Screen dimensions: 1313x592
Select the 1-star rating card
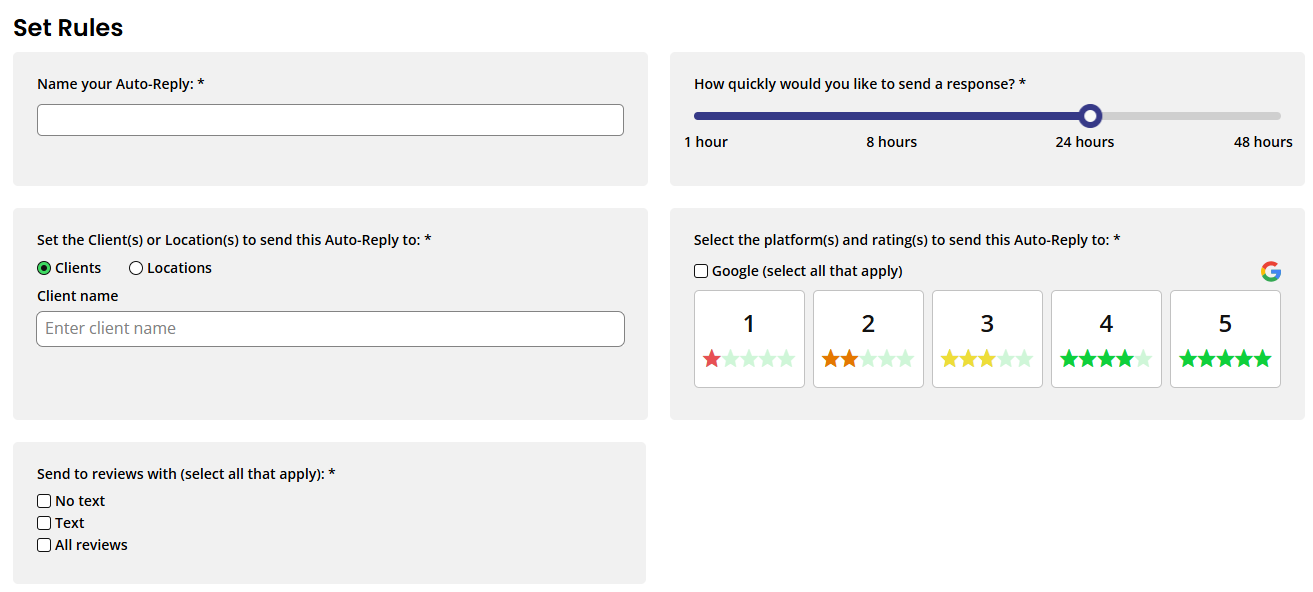click(749, 339)
